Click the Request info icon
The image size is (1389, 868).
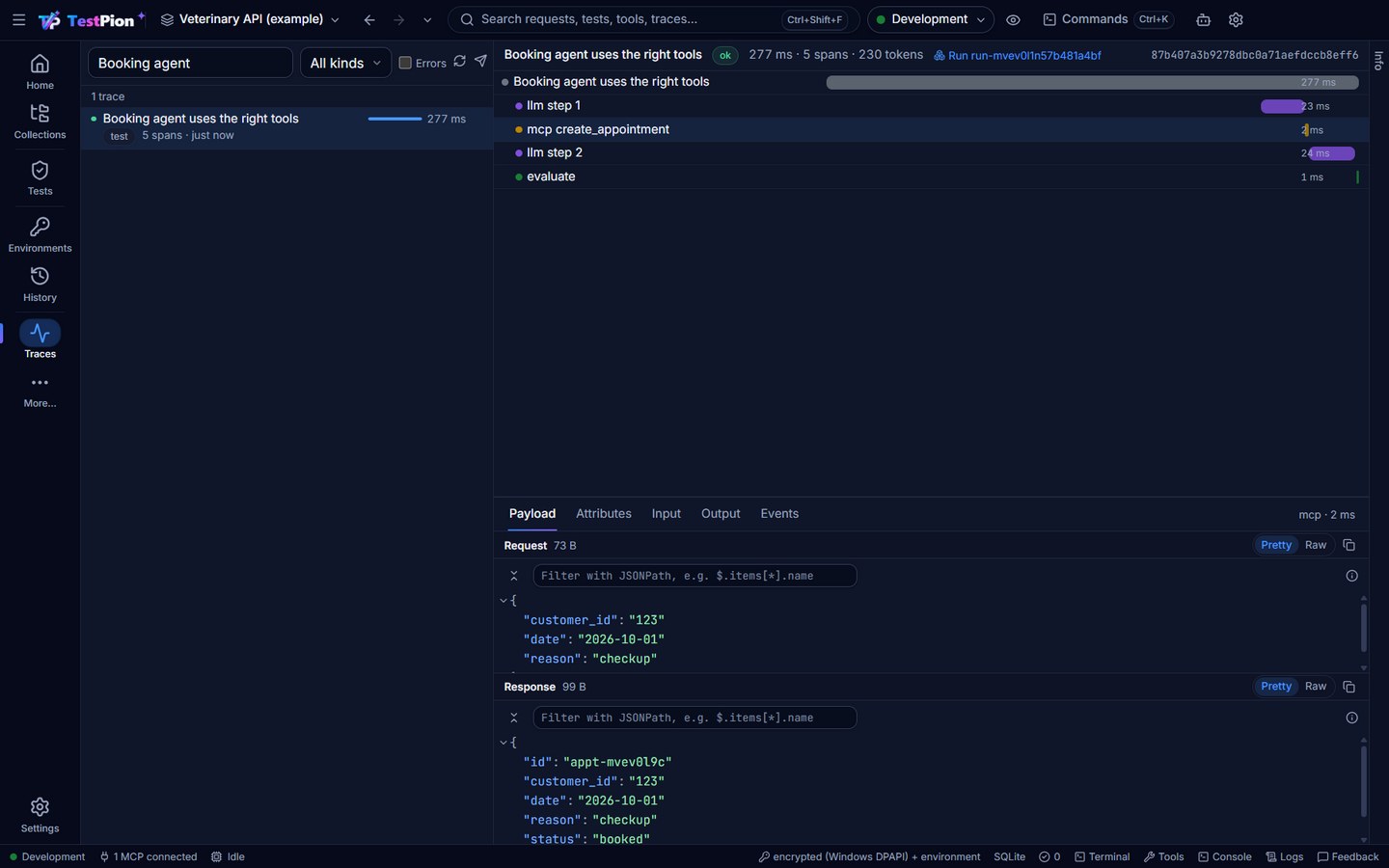pyautogui.click(x=1351, y=576)
